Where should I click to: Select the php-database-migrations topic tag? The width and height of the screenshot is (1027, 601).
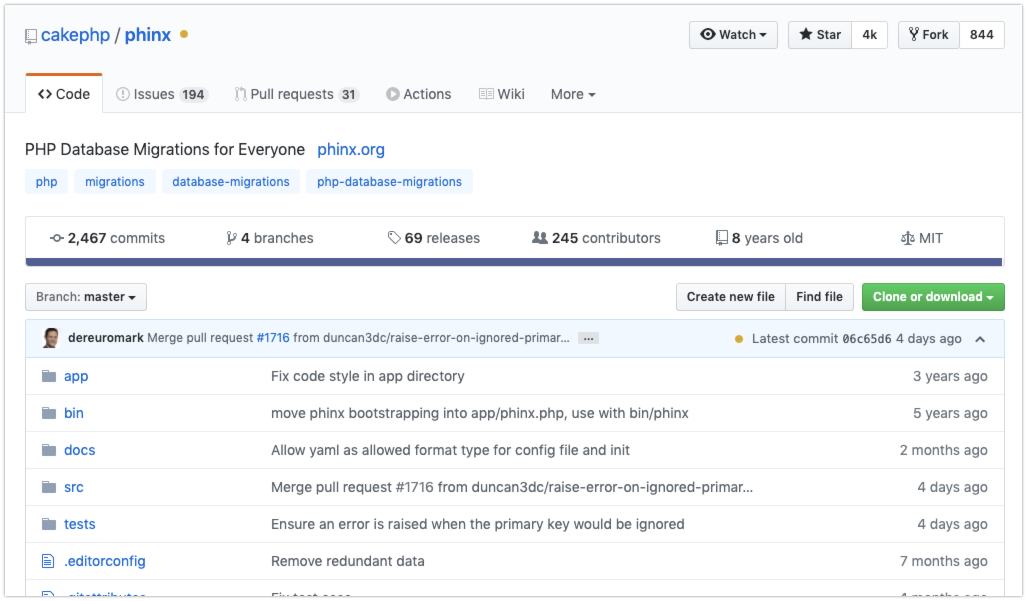(389, 181)
